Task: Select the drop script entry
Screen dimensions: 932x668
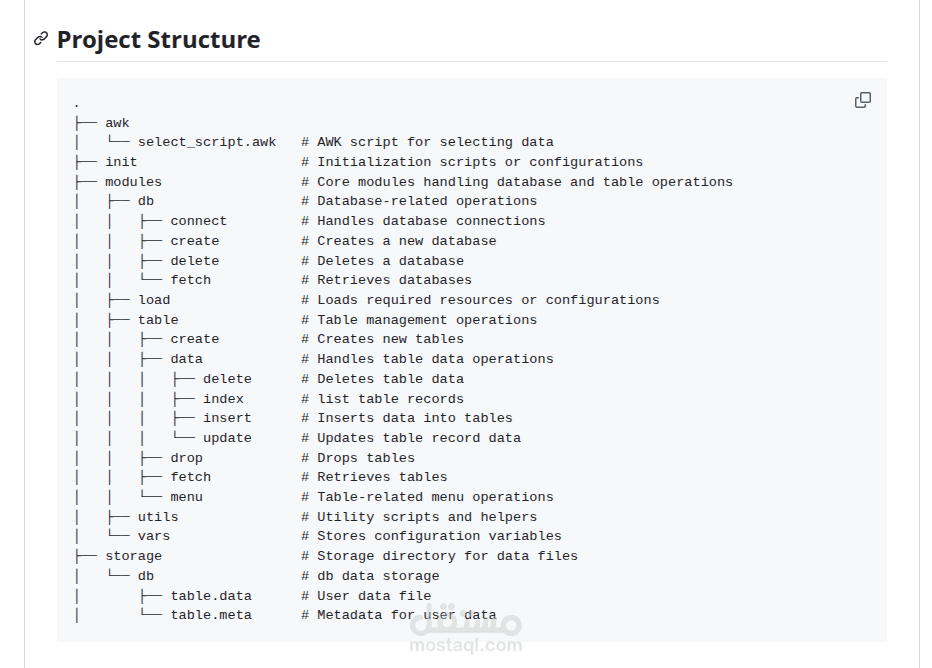Action: [186, 457]
